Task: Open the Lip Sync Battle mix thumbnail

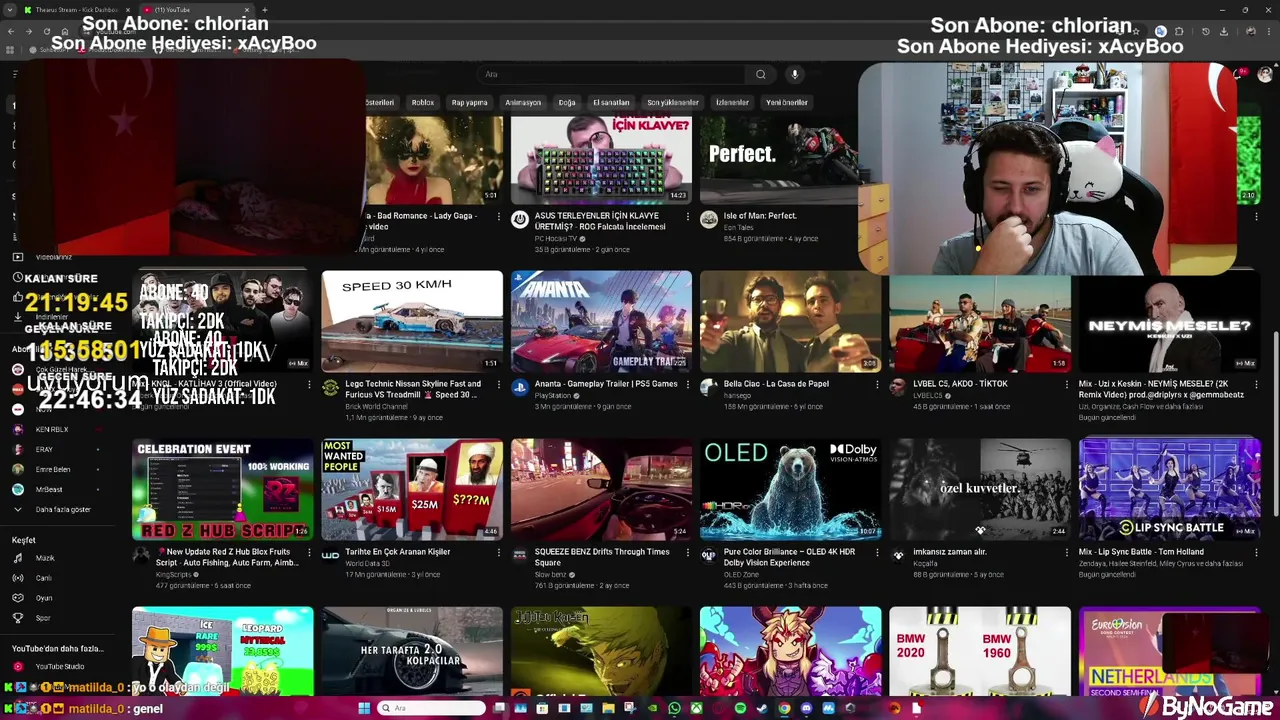Action: click(x=1169, y=489)
